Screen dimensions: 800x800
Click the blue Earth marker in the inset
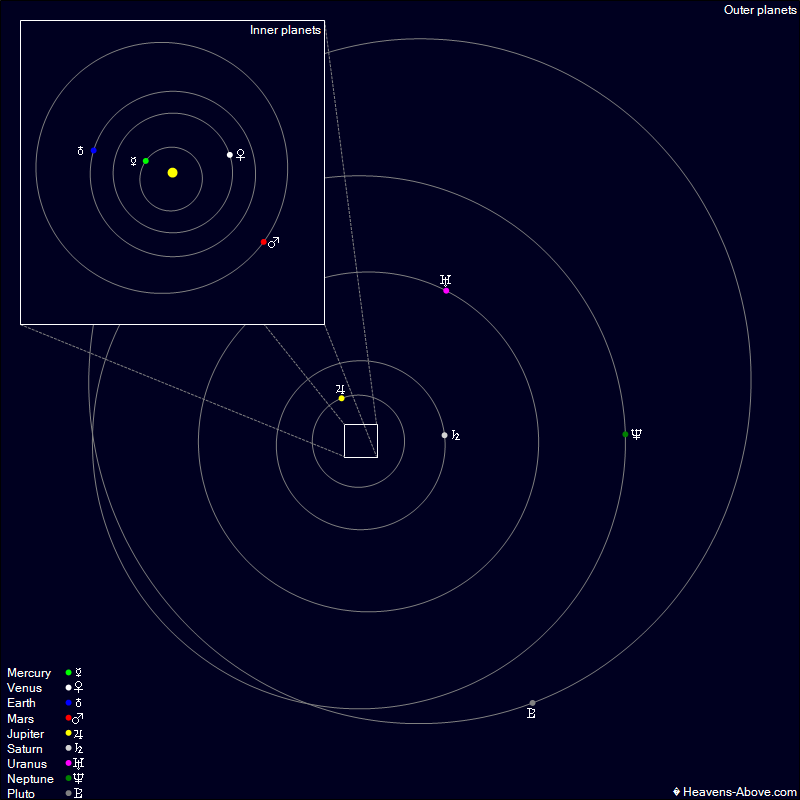point(94,150)
